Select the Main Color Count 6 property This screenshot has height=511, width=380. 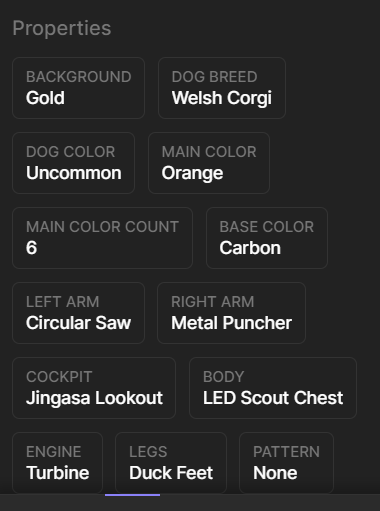coord(102,238)
